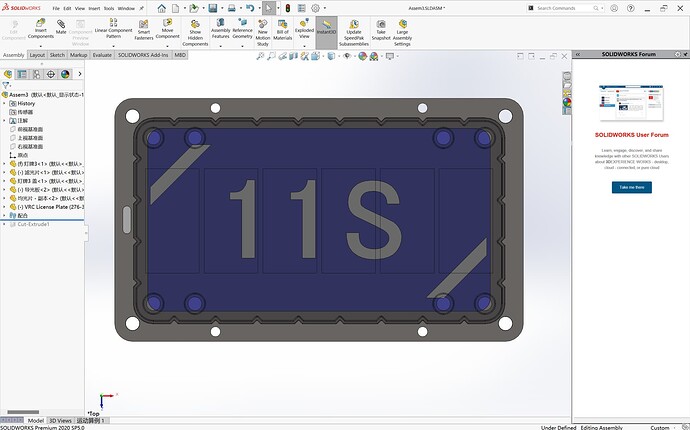Open Linear Component Pattern tool
The image size is (690, 430).
tap(113, 29)
